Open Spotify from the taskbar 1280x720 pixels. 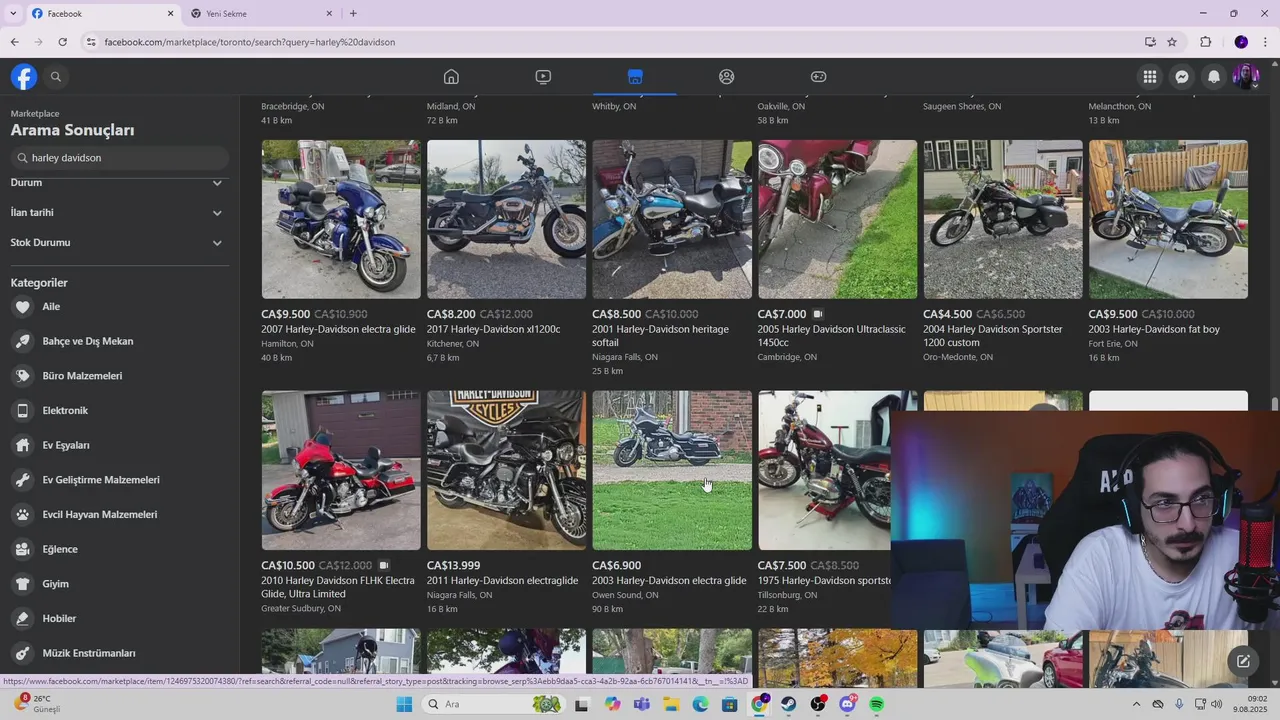click(877, 704)
